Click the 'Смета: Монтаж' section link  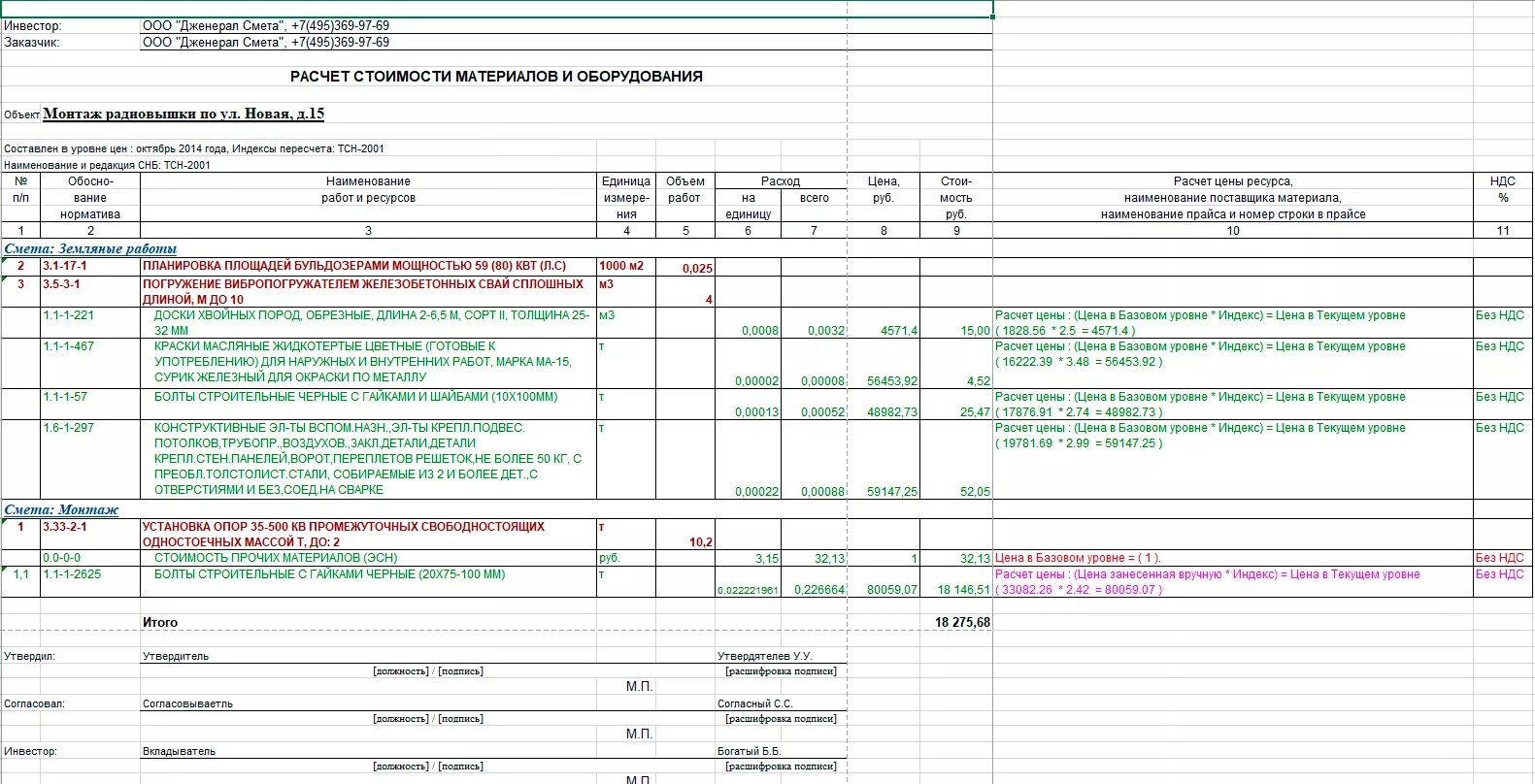pos(61,509)
